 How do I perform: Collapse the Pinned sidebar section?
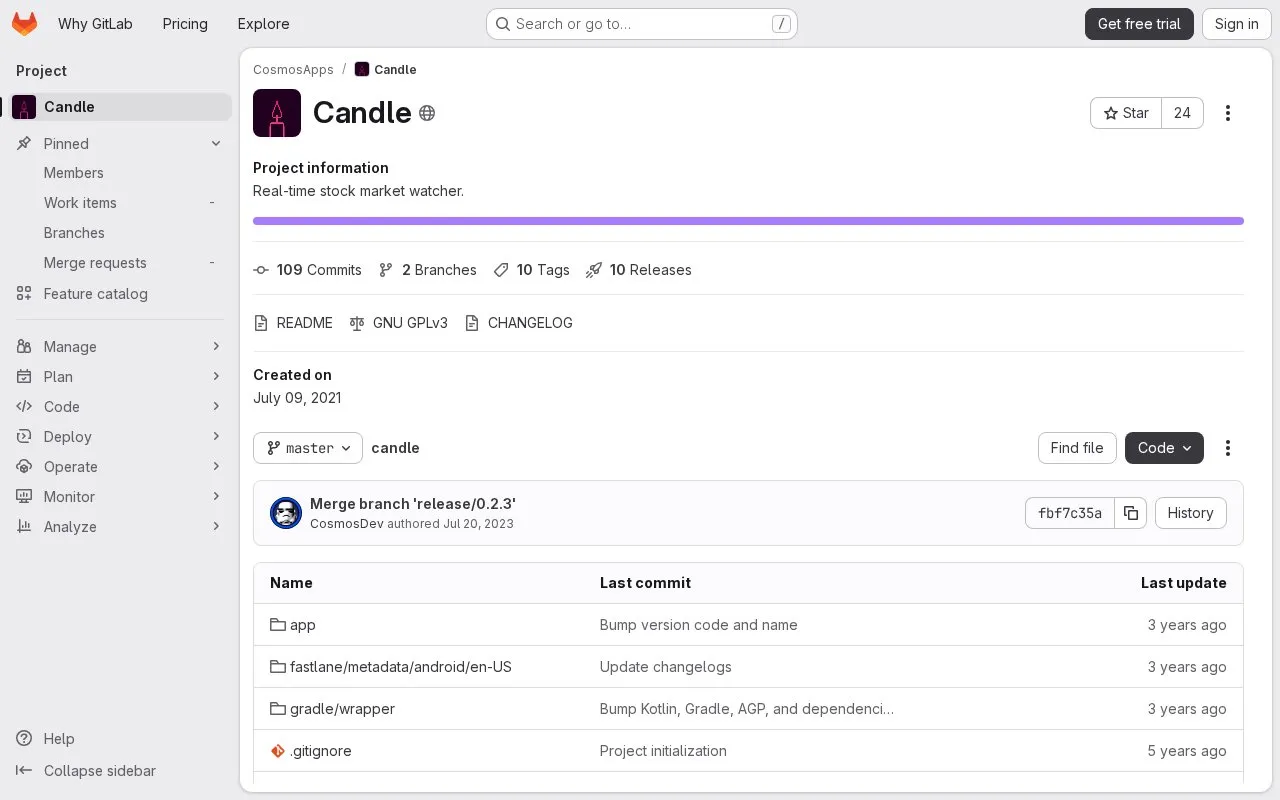pyautogui.click(x=120, y=144)
